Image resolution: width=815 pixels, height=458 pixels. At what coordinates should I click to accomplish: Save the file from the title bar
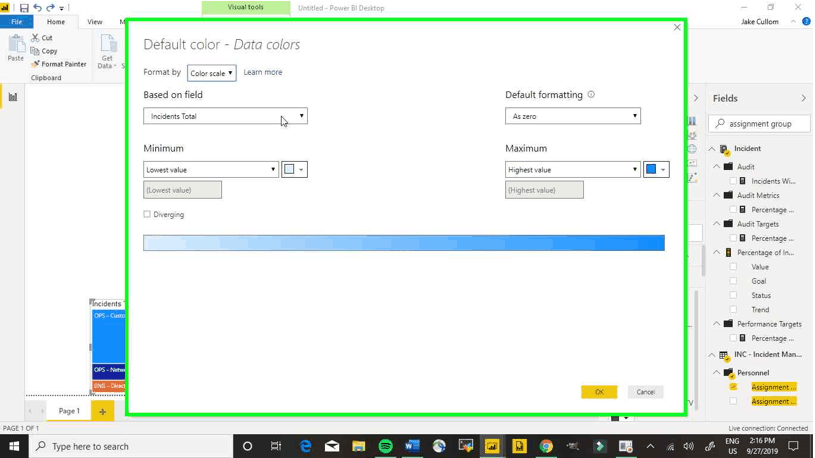click(24, 8)
